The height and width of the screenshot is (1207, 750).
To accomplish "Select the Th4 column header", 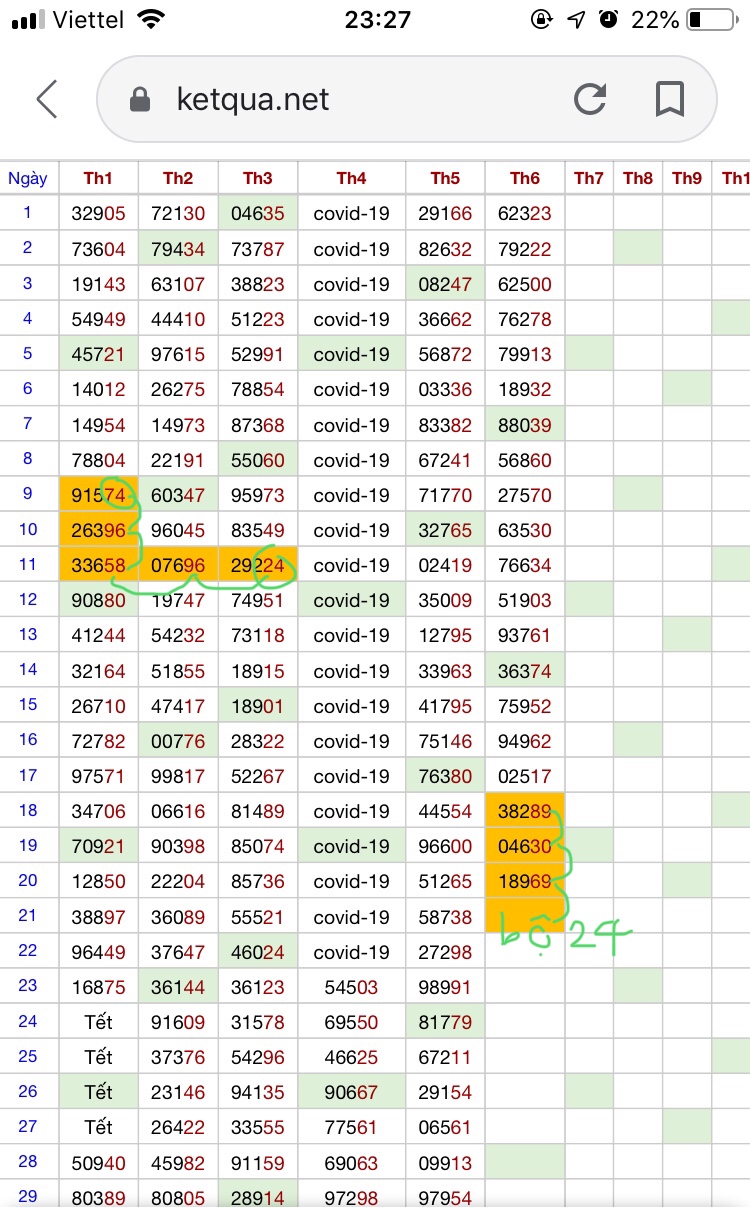I will pos(351,178).
